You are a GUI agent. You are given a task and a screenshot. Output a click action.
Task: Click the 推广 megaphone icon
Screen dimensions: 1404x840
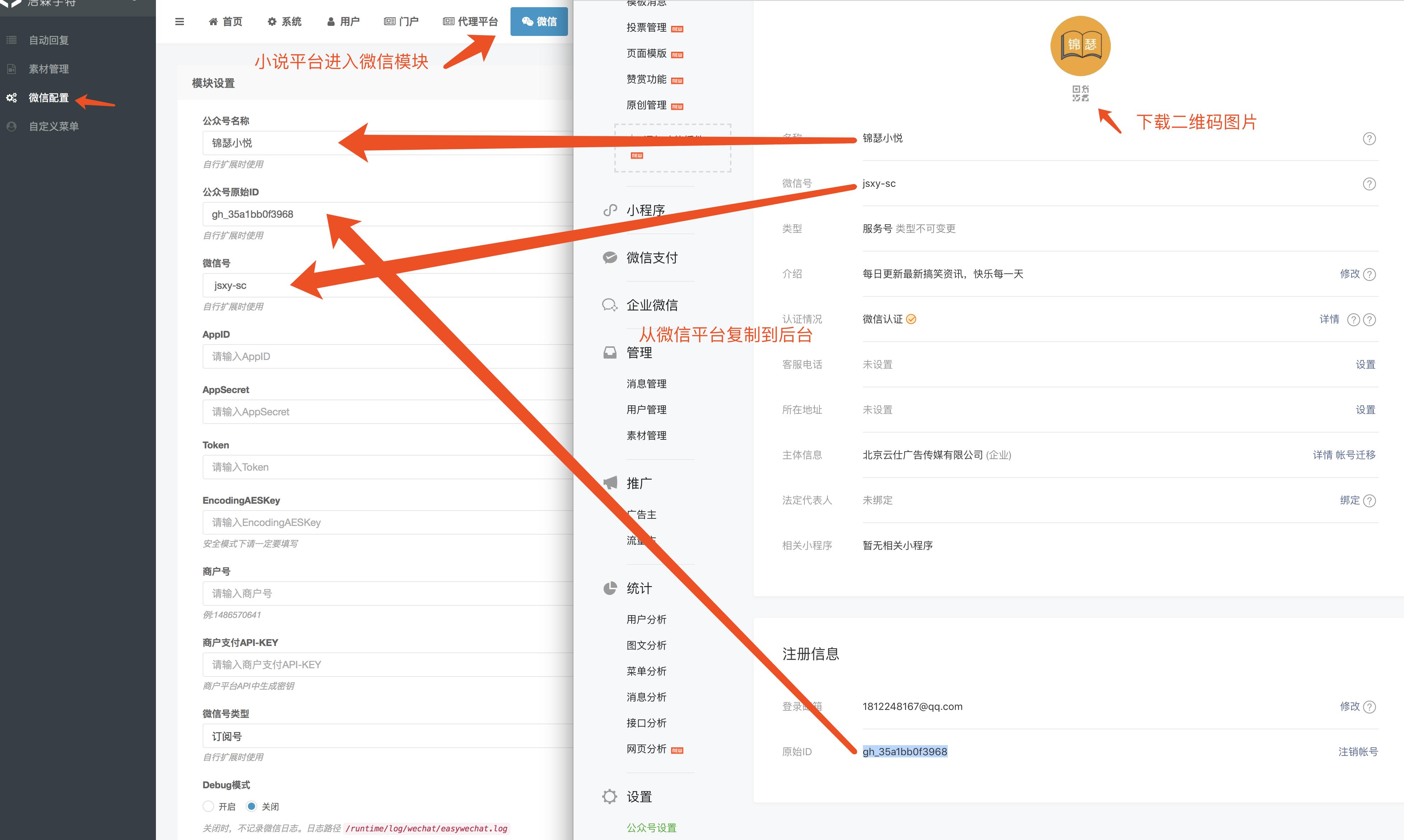click(x=609, y=482)
